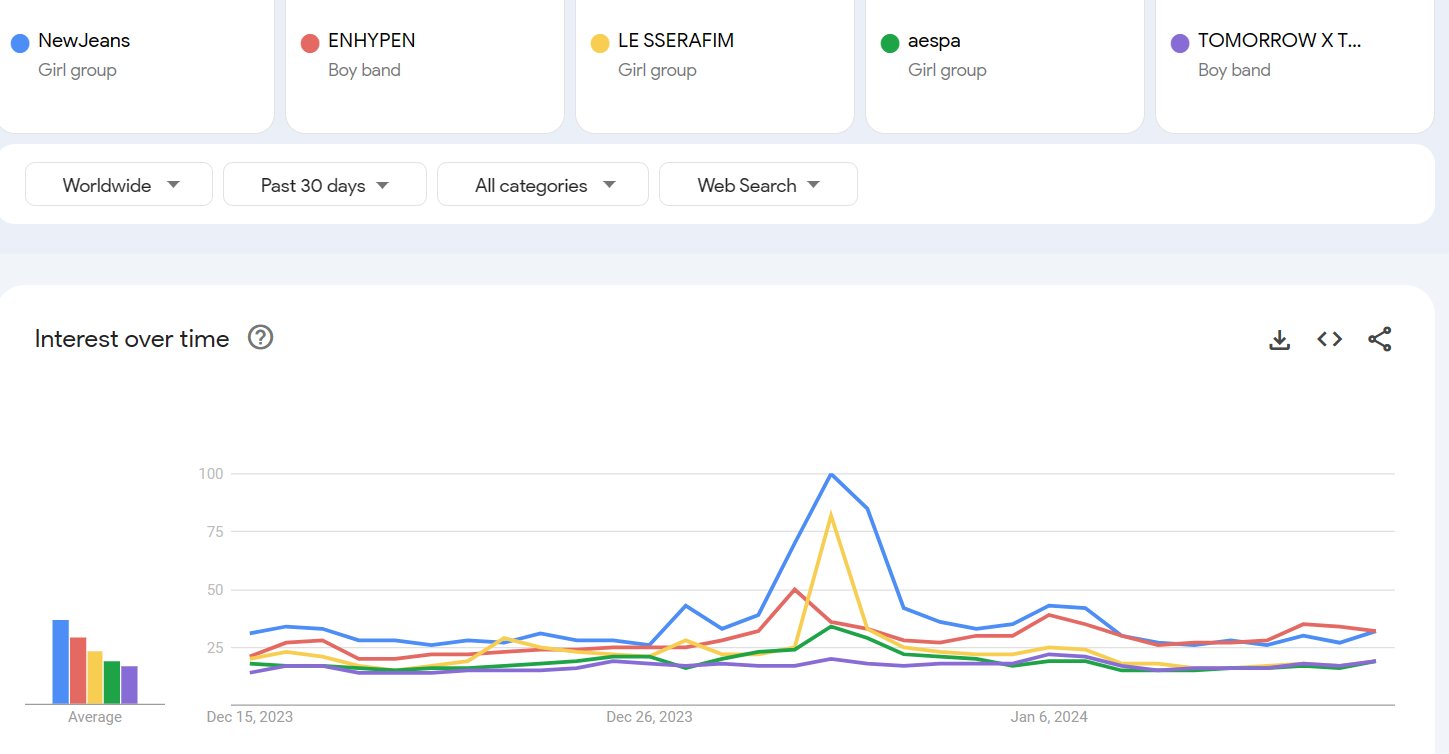The height and width of the screenshot is (754, 1449).
Task: Click Girl group text under NewJeans
Action: click(77, 70)
